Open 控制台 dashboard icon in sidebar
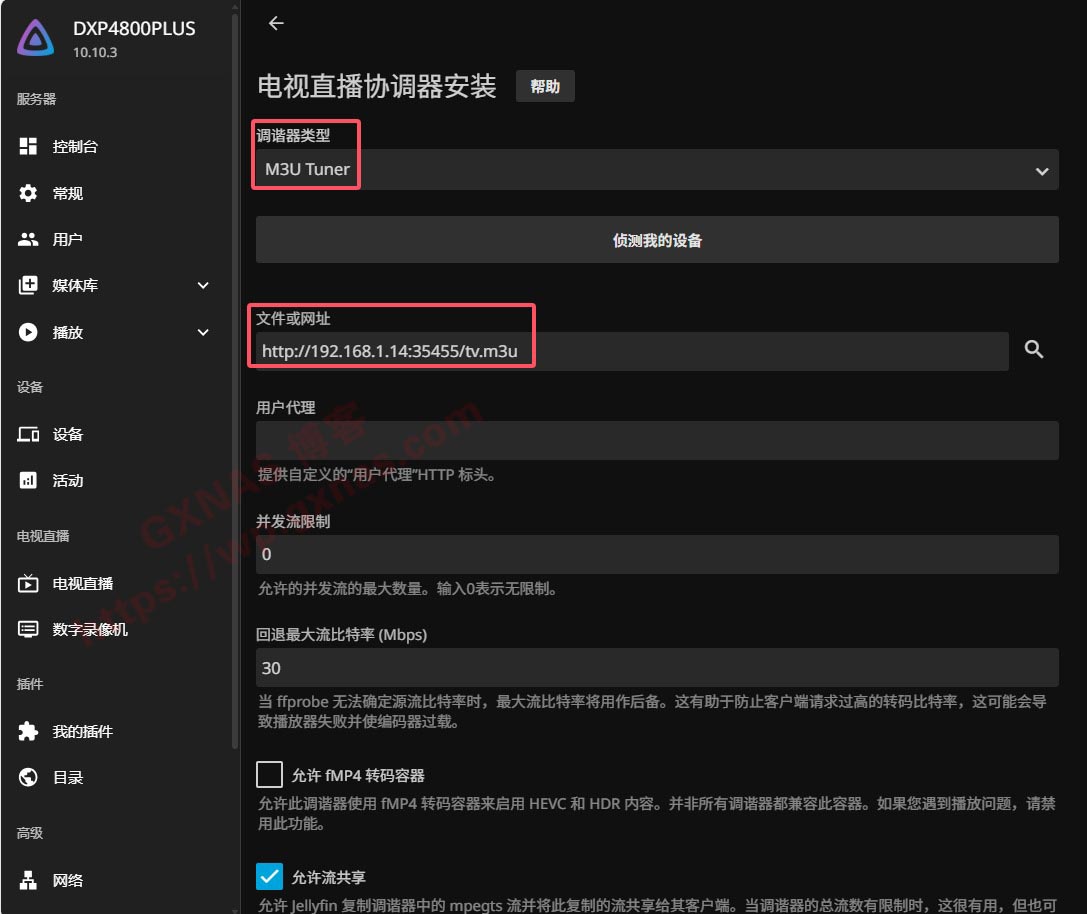Image resolution: width=1087 pixels, height=914 pixels. [28, 147]
